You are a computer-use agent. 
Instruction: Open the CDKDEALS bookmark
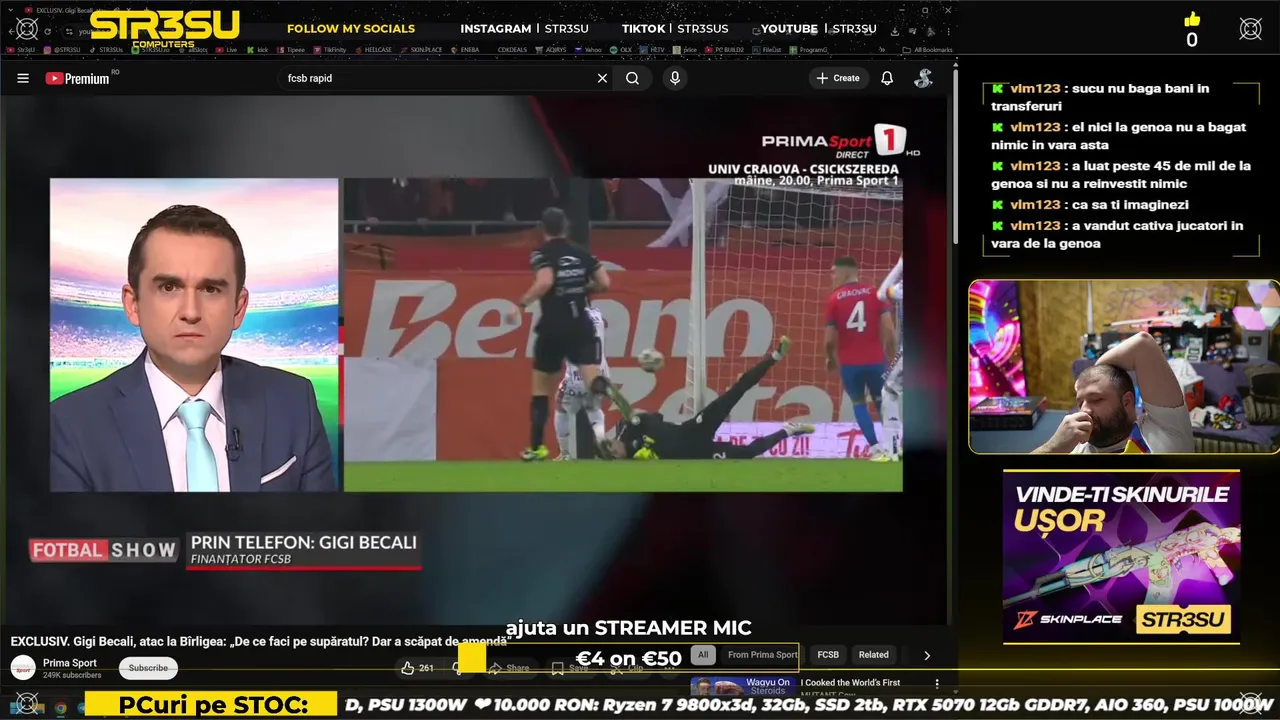pos(512,49)
